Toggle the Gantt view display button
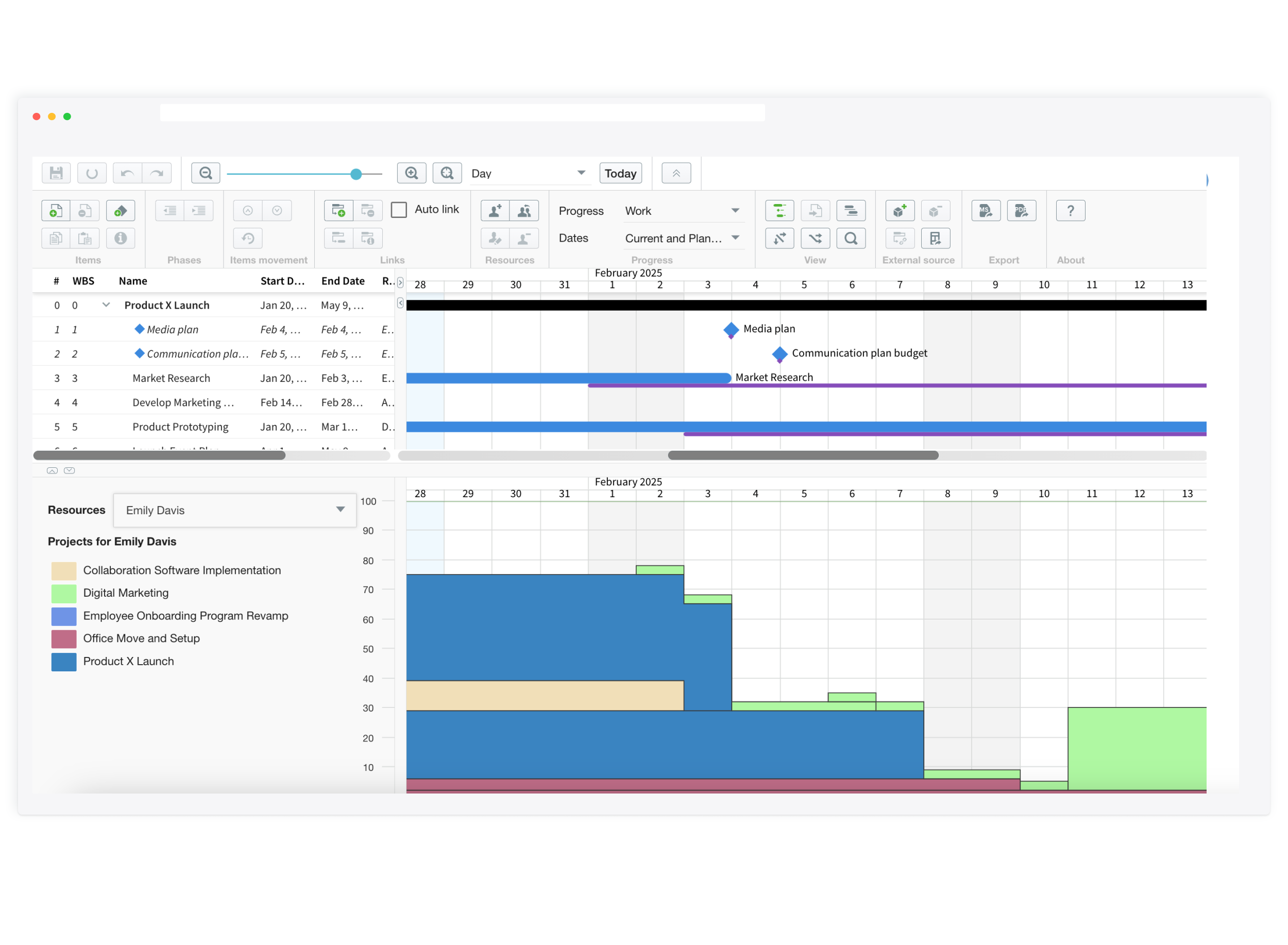 [779, 211]
